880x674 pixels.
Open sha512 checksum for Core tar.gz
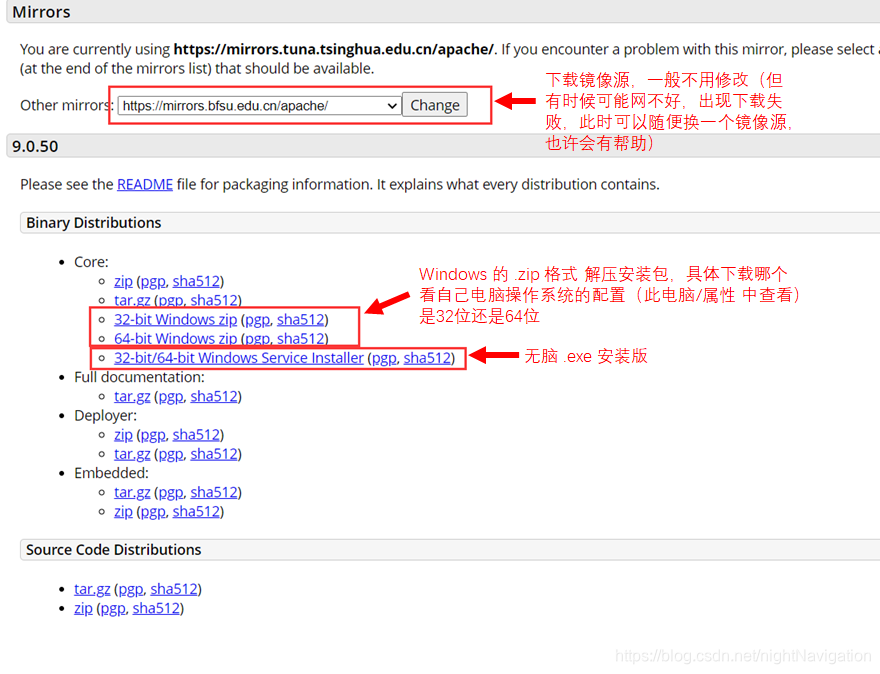pyautogui.click(x=214, y=300)
